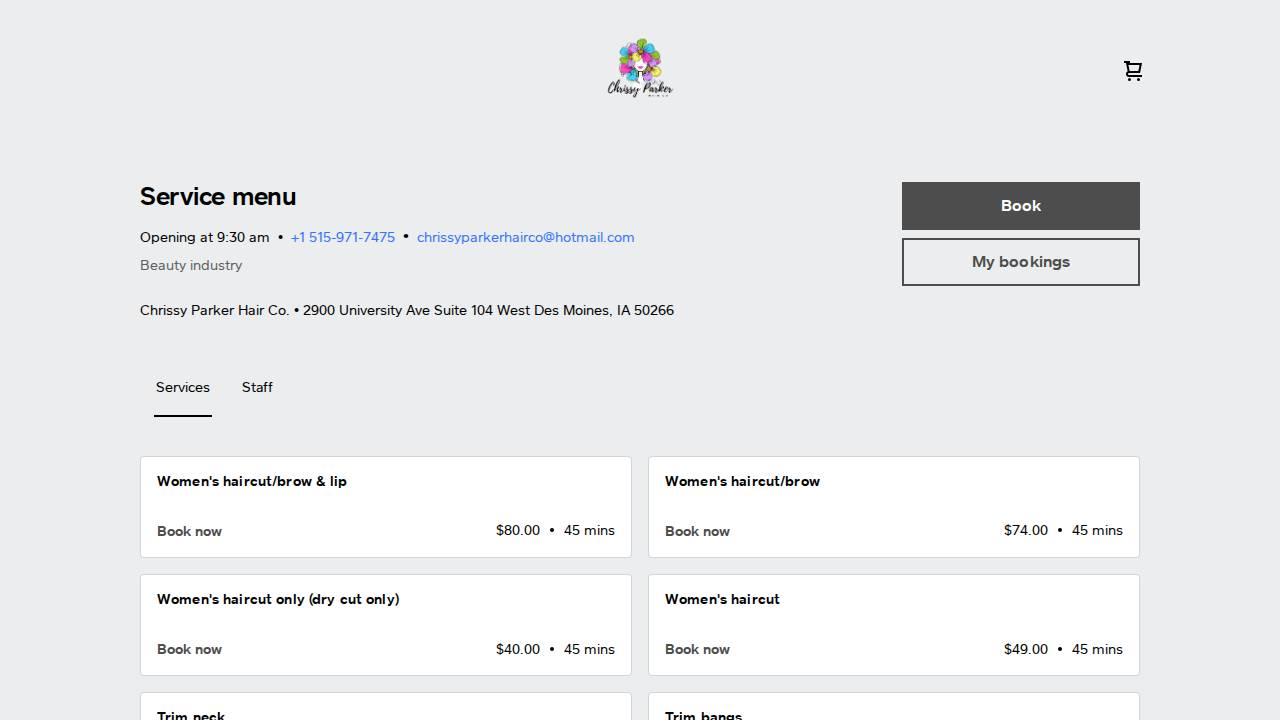Switch to the Staff tab

pos(257,387)
